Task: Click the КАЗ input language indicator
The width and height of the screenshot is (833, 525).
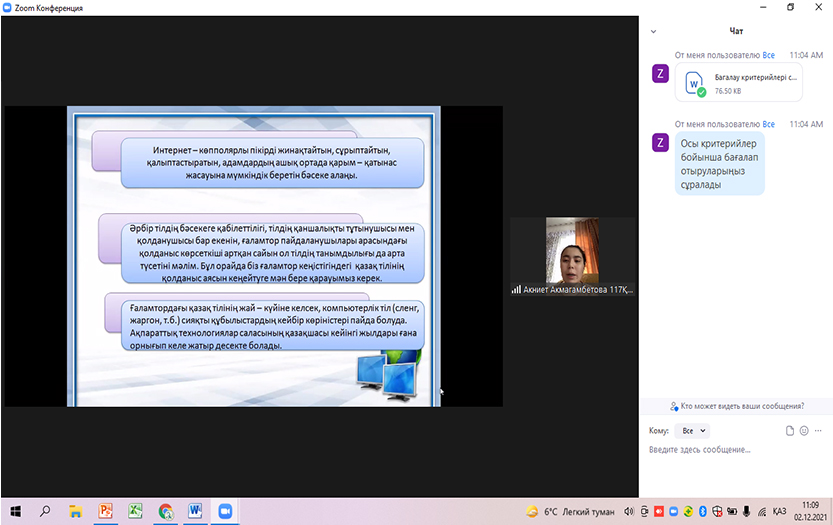Action: (779, 511)
